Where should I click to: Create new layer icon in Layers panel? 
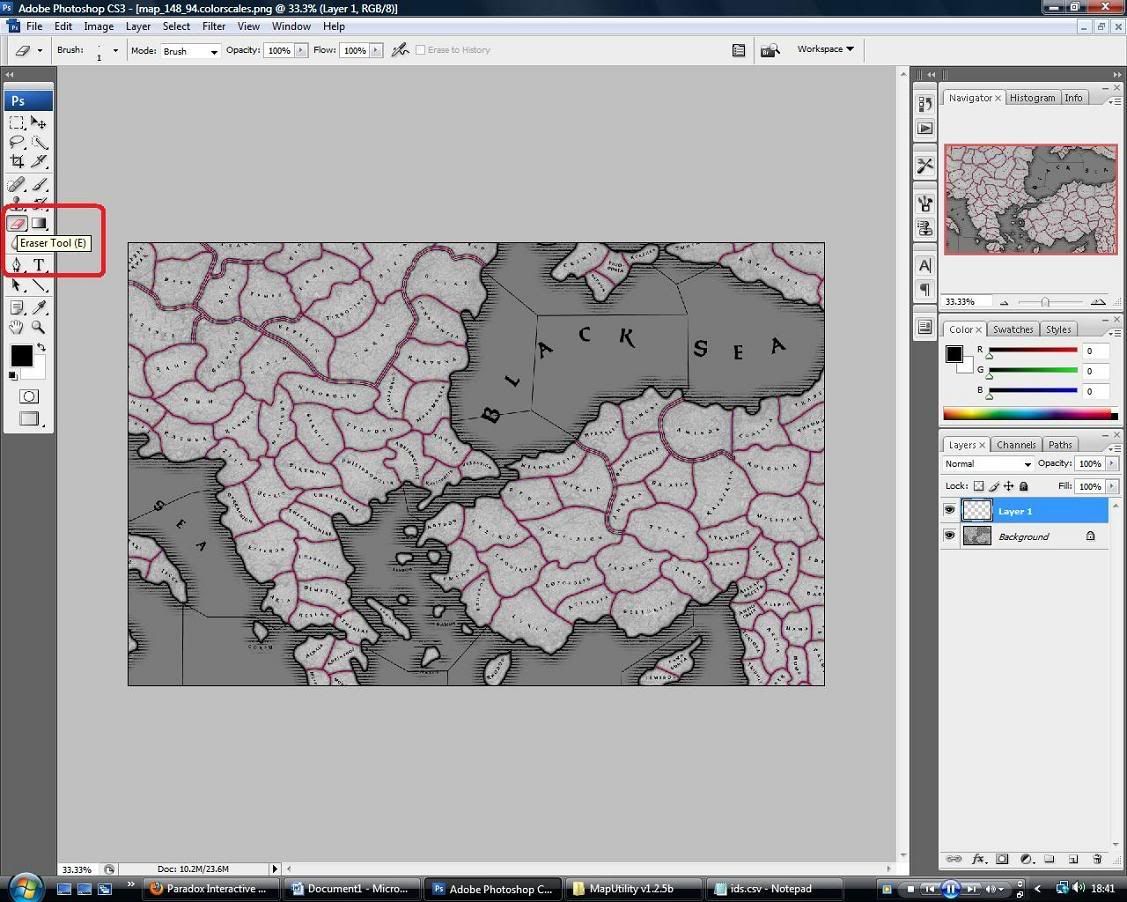pyautogui.click(x=1073, y=858)
